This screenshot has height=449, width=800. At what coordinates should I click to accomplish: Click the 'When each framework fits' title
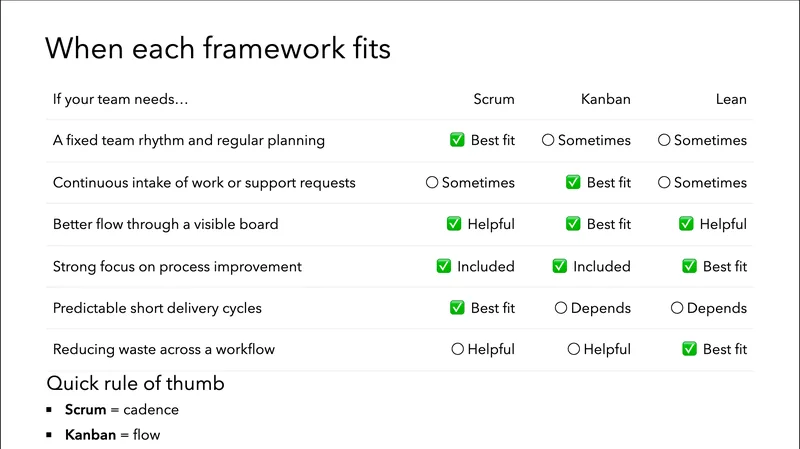(218, 48)
